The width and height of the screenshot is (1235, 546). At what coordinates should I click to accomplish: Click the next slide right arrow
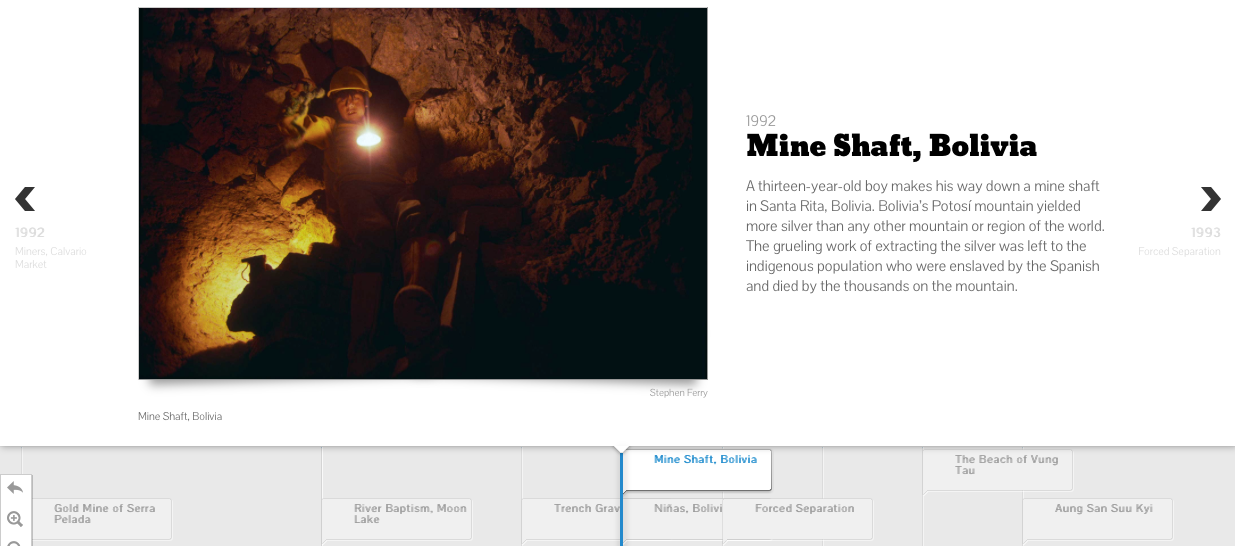pyautogui.click(x=1210, y=199)
